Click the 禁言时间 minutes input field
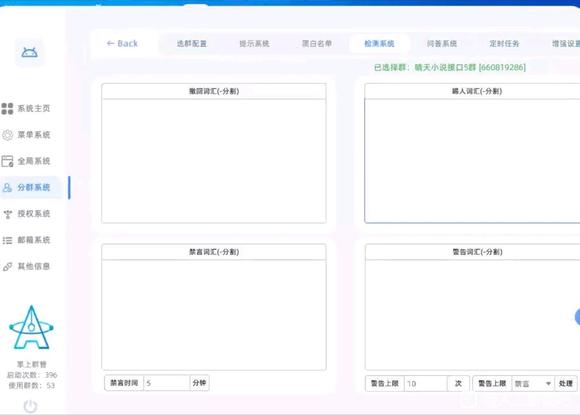 pos(166,383)
